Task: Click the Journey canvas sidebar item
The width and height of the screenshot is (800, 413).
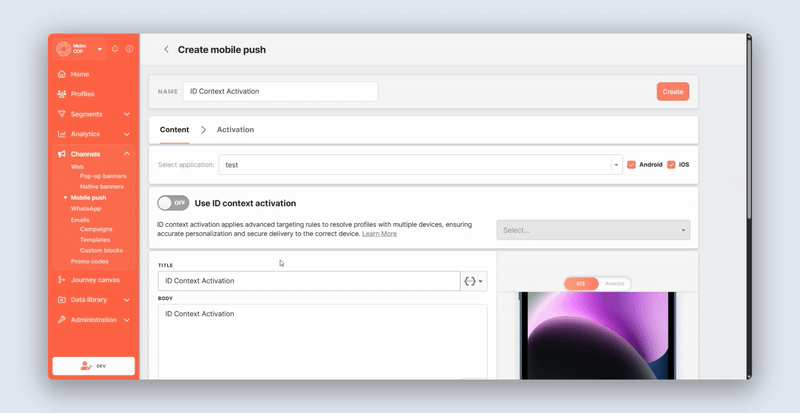Action: pyautogui.click(x=94, y=280)
